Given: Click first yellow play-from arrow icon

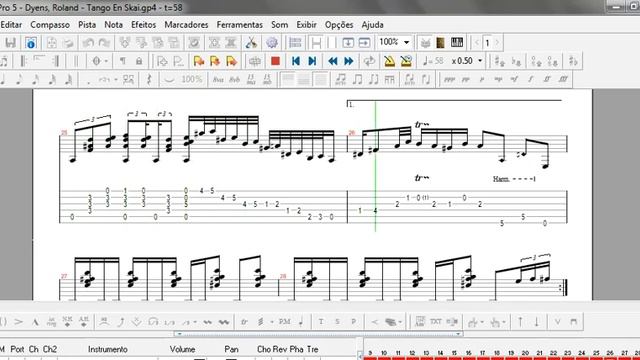Looking at the screenshot, I should [x=199, y=61].
